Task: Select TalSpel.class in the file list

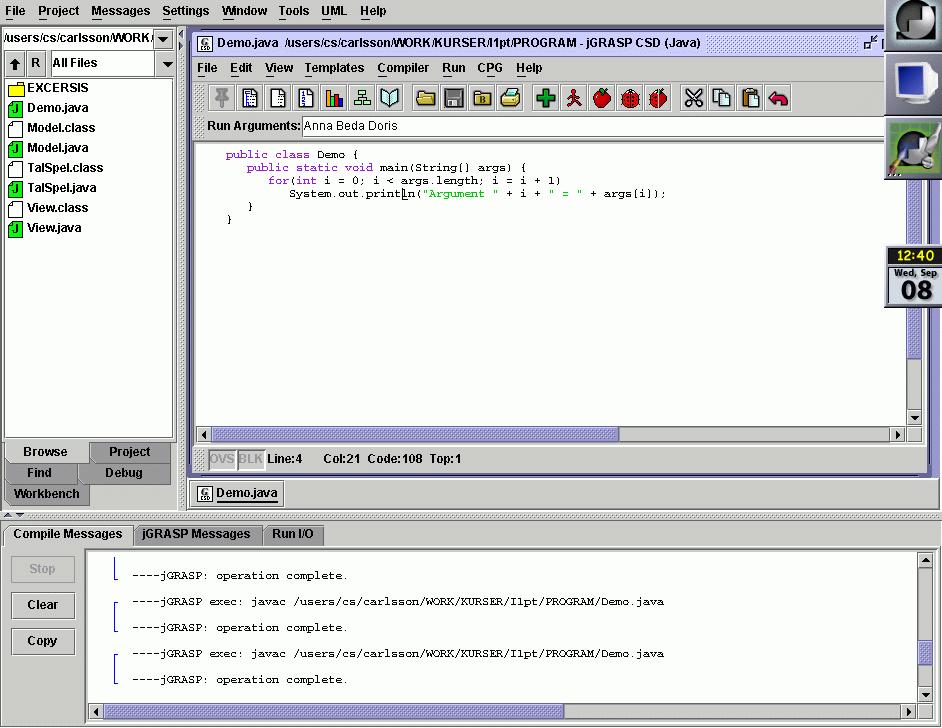Action: pos(56,168)
